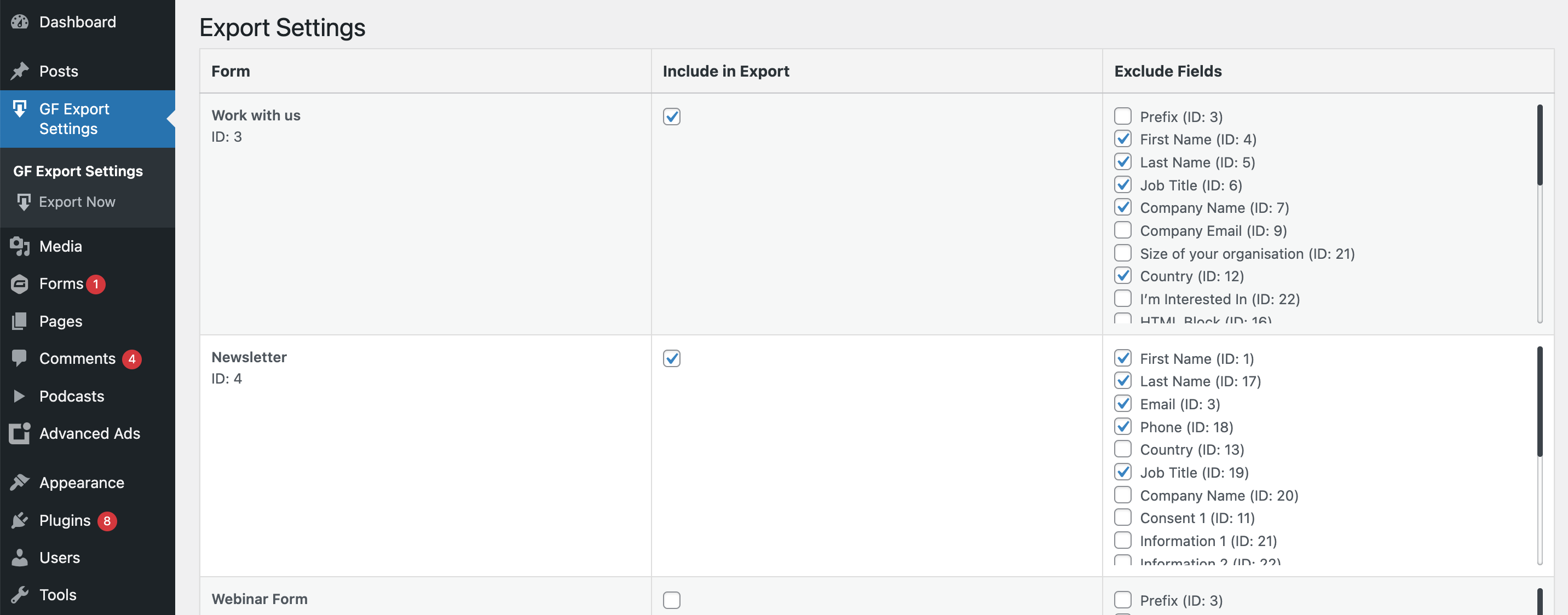Image resolution: width=1568 pixels, height=615 pixels.
Task: Uncheck Phone (ID: 18) exclusion
Action: 1122,426
